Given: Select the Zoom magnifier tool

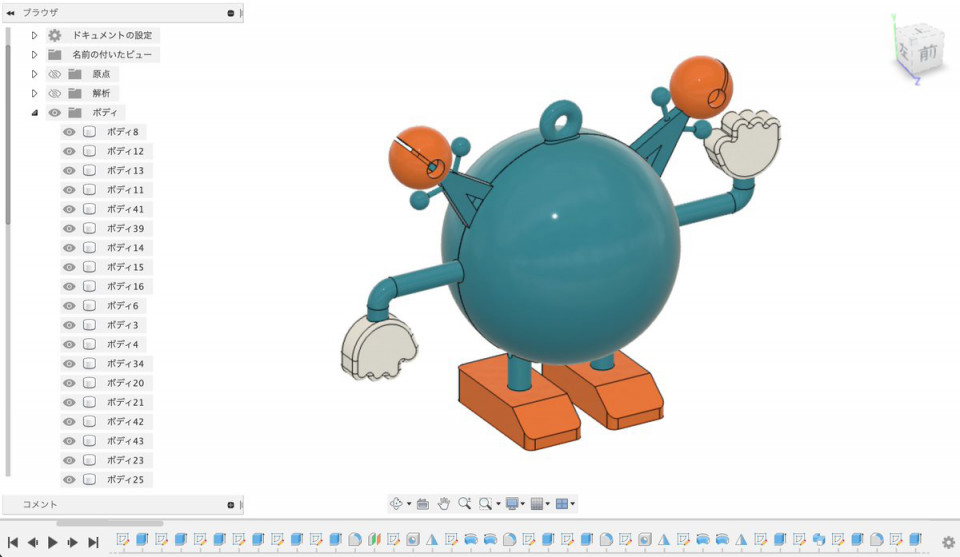Looking at the screenshot, I should click(x=464, y=504).
